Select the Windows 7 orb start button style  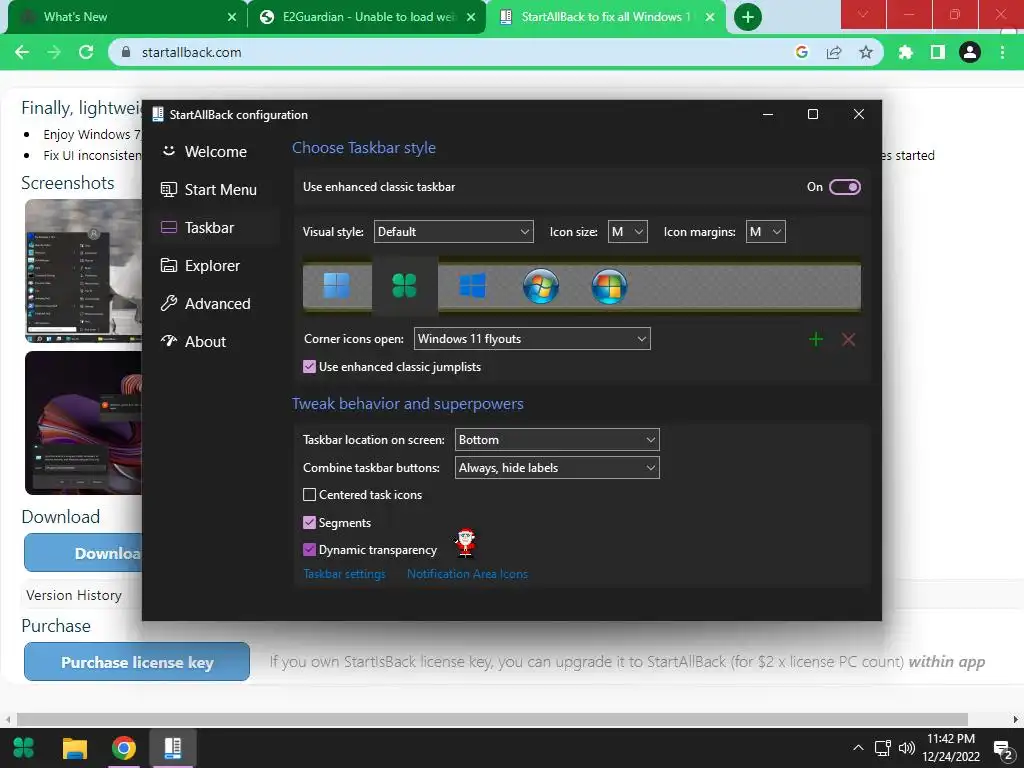pos(541,286)
